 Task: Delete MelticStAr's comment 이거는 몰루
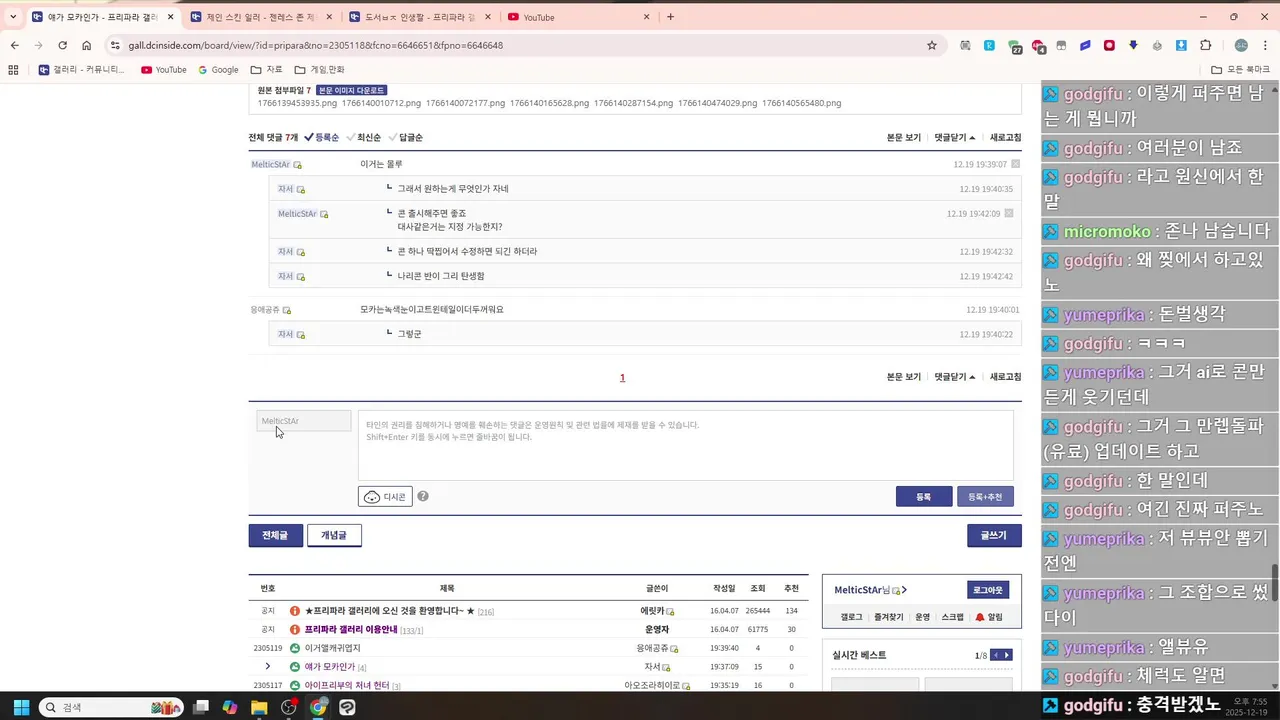tap(1016, 164)
